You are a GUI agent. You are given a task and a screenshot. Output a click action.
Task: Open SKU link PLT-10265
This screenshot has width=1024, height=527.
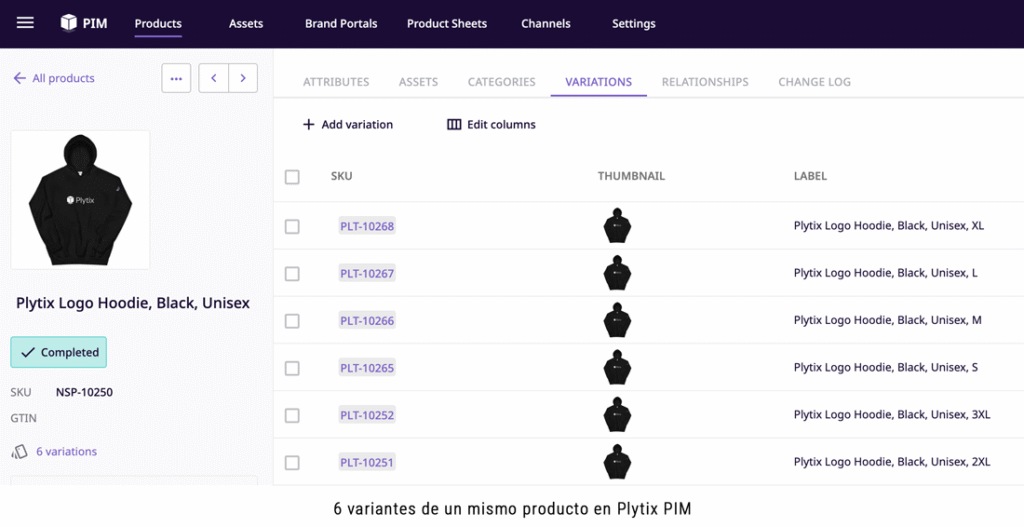pyautogui.click(x=367, y=368)
